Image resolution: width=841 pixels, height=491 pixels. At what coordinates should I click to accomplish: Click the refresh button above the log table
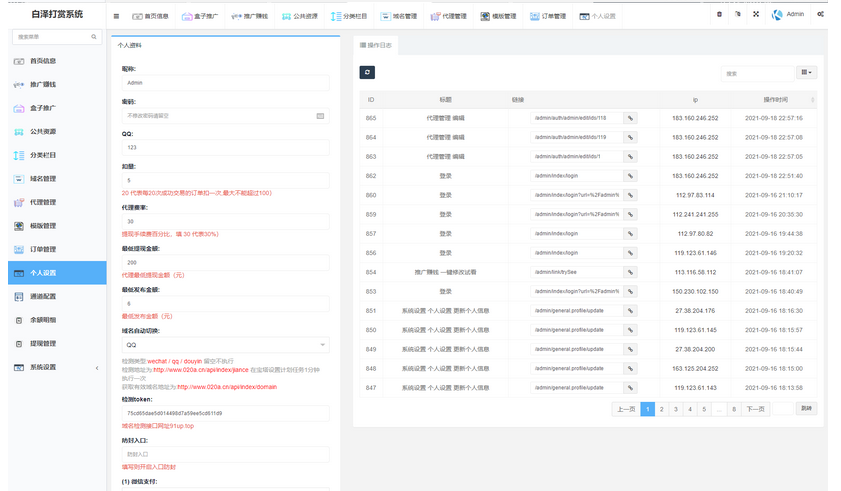click(367, 72)
